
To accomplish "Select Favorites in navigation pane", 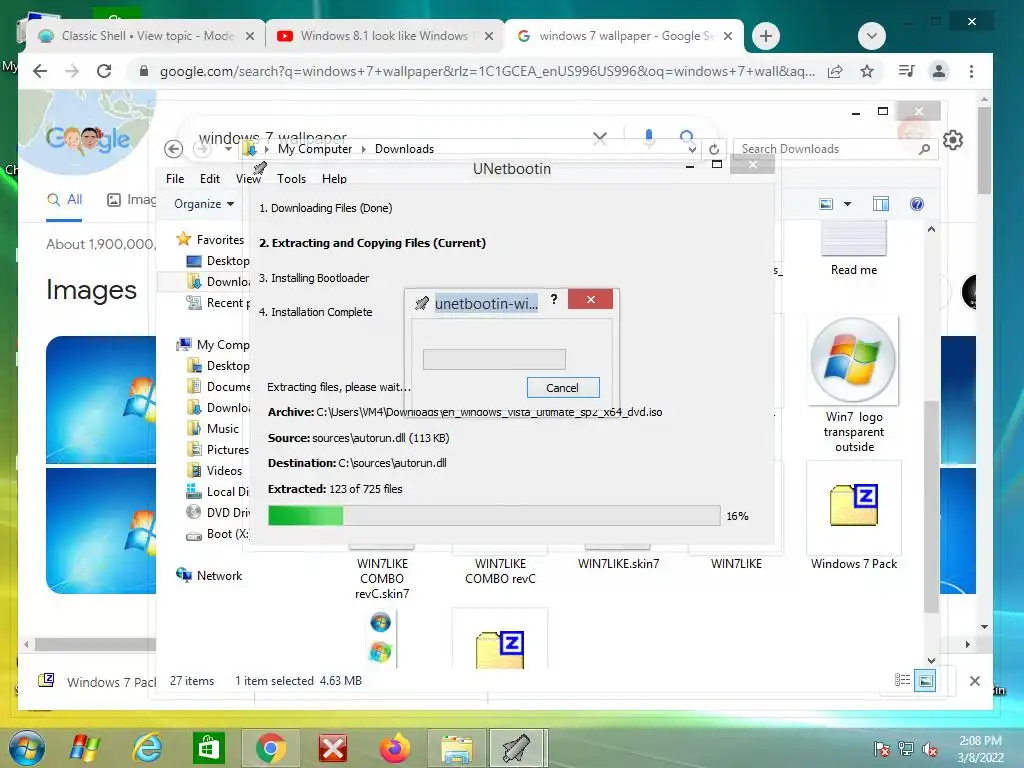I will (220, 240).
